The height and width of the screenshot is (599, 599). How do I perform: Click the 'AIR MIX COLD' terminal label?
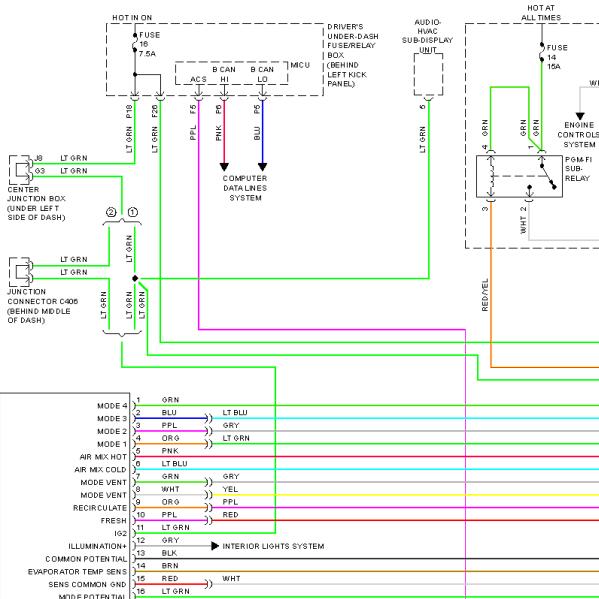100,469
